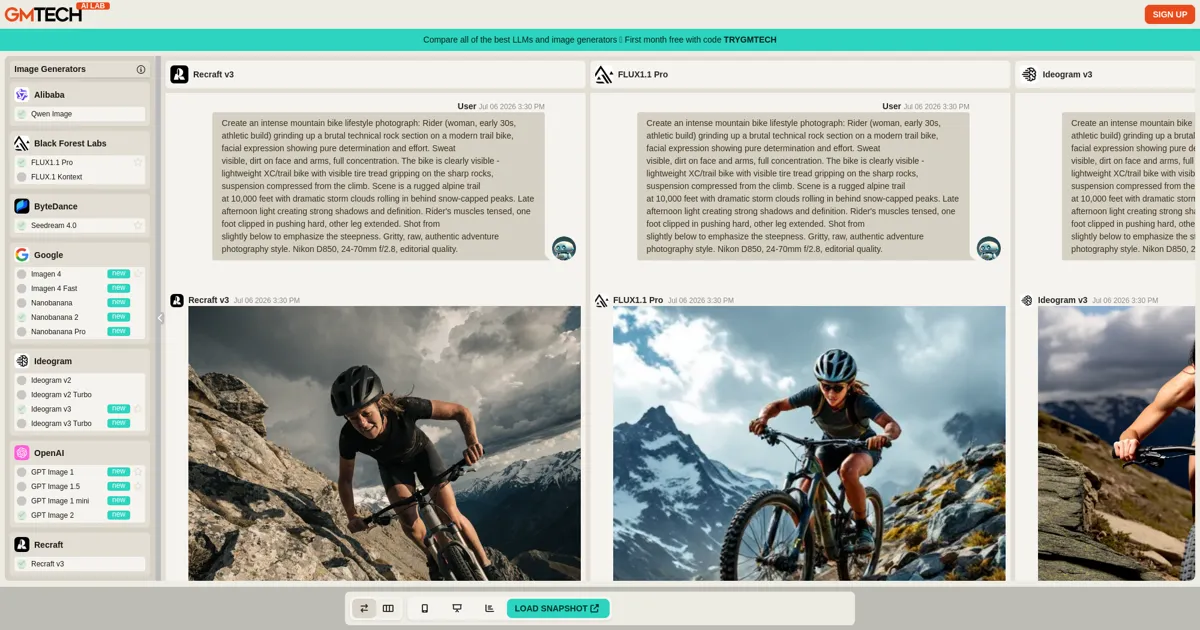Enable the Ideogram v2 Turbo model

point(22,394)
